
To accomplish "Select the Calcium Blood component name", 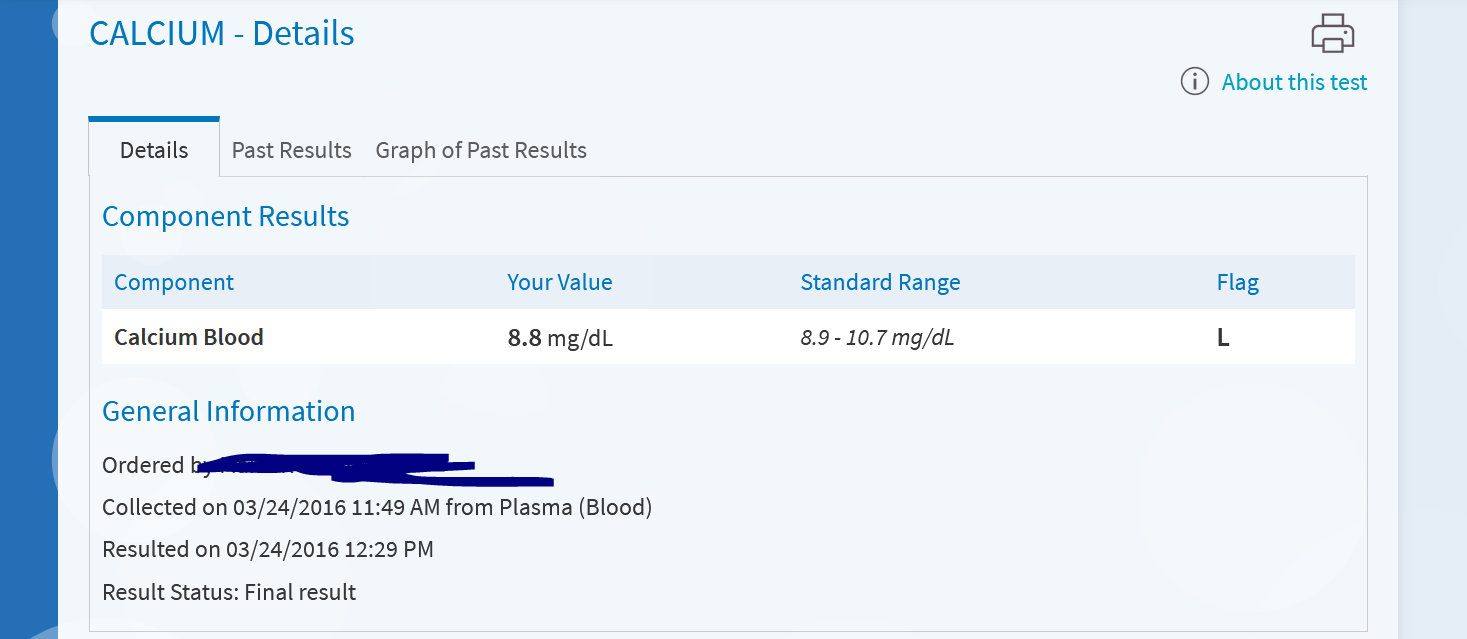I will (x=189, y=337).
